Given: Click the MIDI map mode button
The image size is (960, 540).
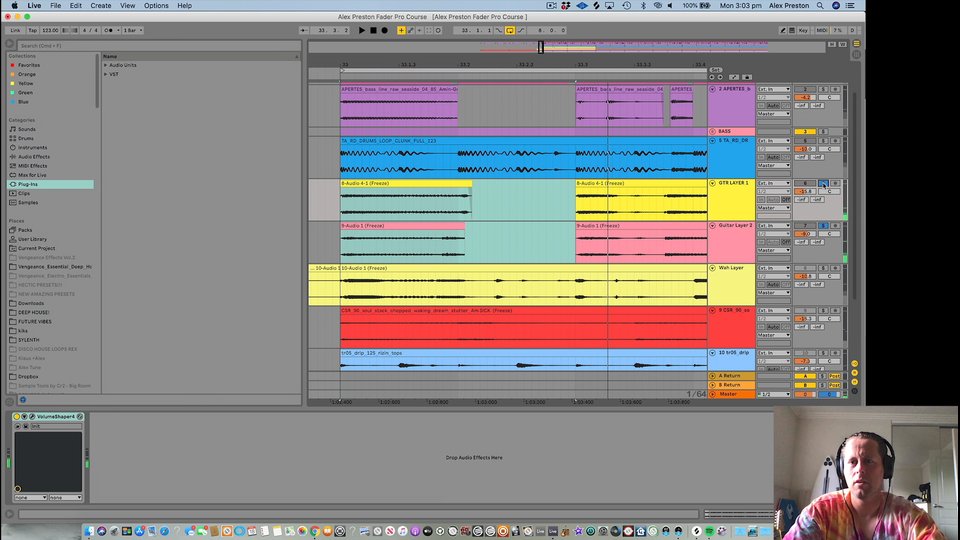Looking at the screenshot, I should pos(822,30).
